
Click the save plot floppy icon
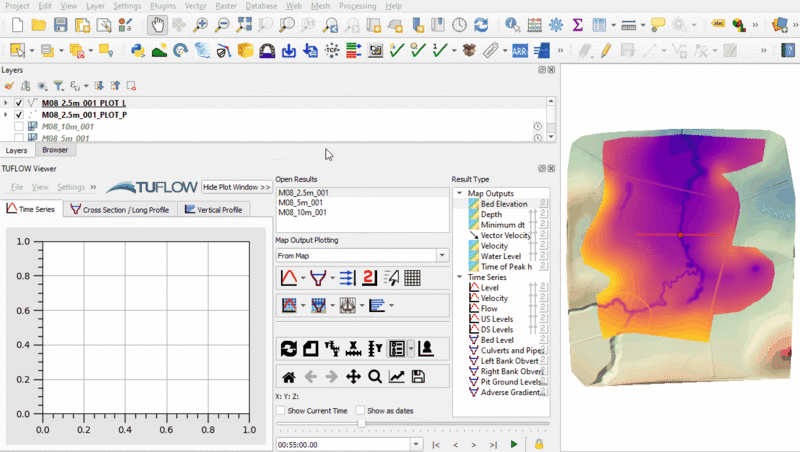pos(417,377)
